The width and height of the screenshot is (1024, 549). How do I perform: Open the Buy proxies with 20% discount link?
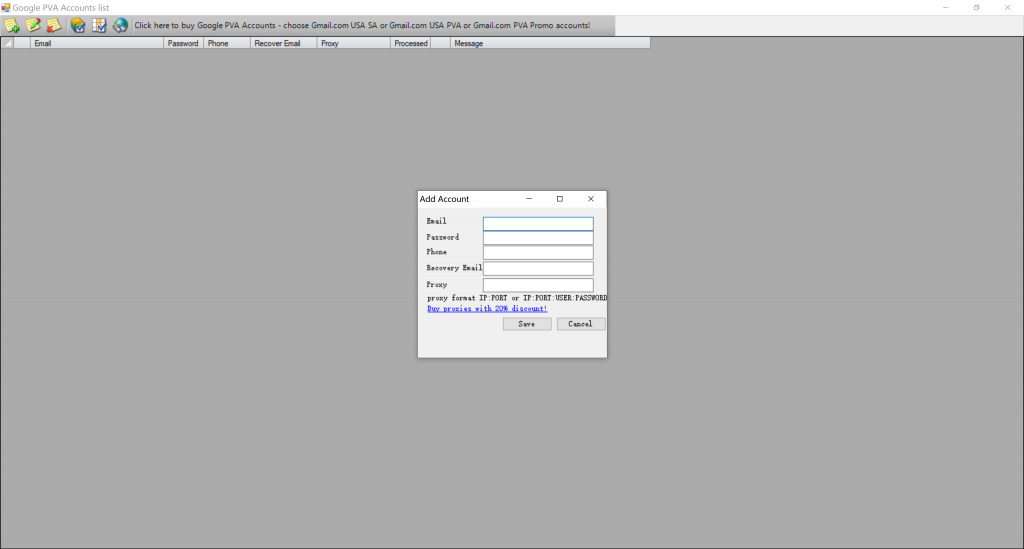487,309
